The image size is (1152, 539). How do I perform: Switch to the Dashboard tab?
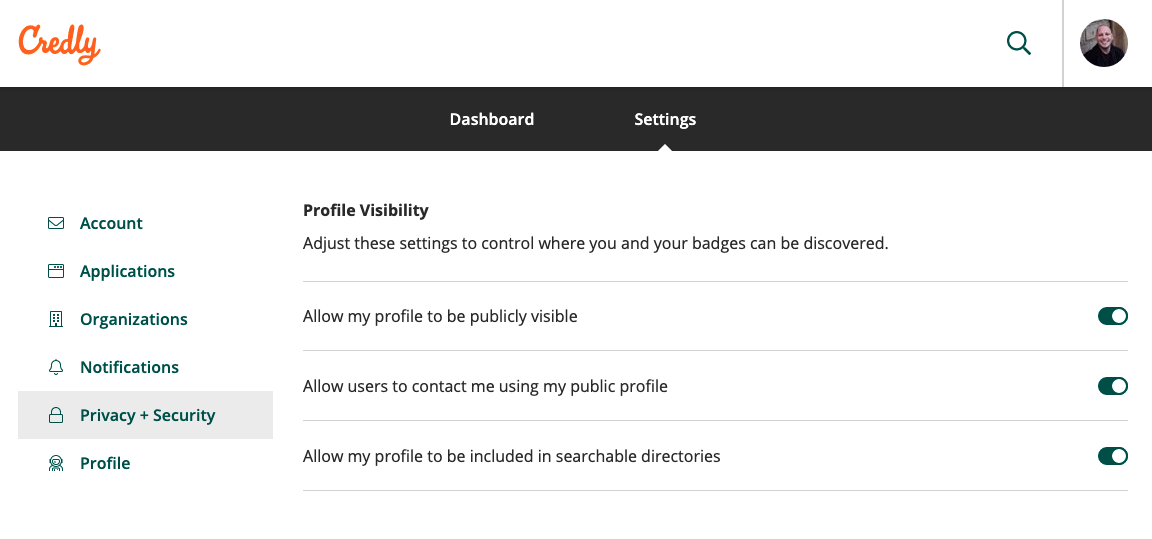point(492,119)
